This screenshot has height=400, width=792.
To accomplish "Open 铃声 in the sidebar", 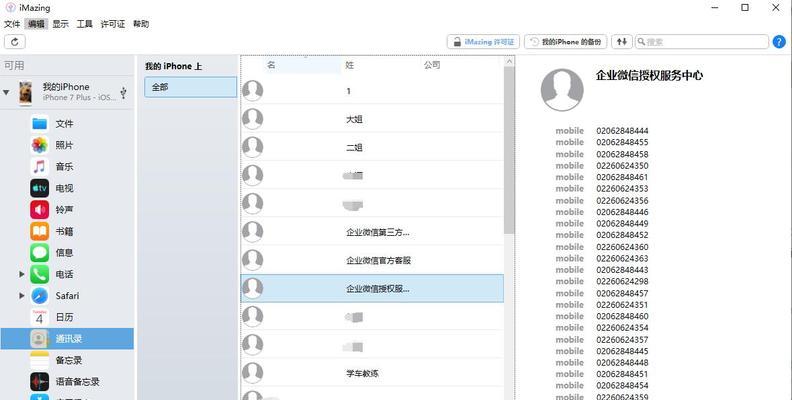I will point(67,210).
